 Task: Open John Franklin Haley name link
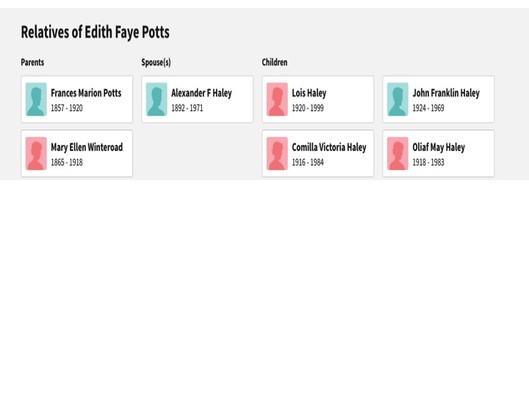(x=446, y=93)
